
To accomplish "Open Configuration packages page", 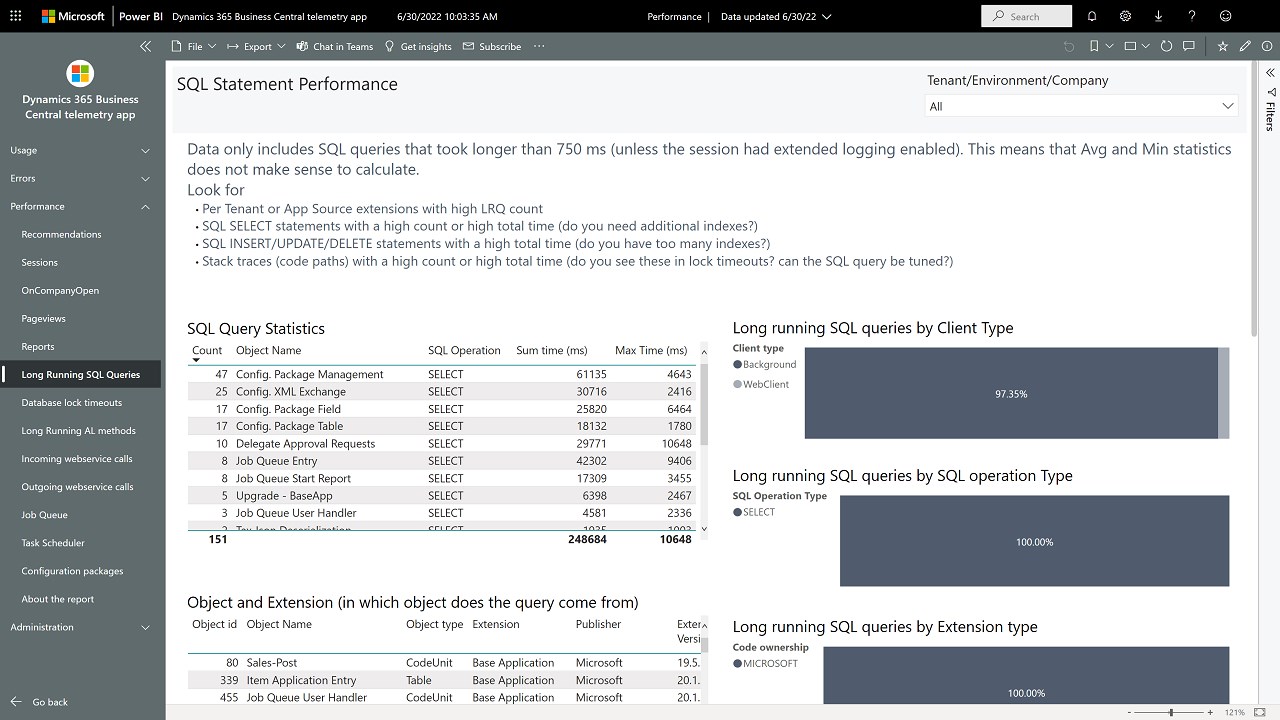I will 72,570.
